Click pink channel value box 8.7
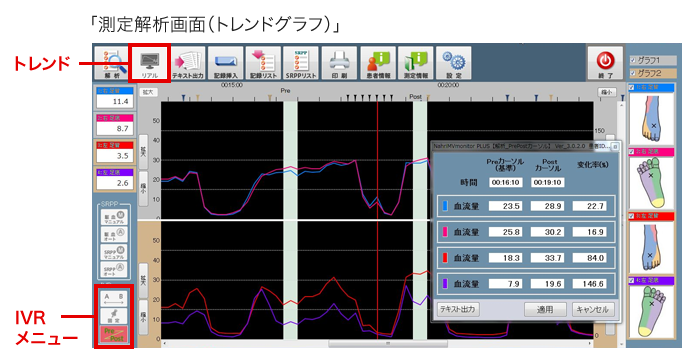The height and width of the screenshot is (360, 700). click(x=115, y=129)
